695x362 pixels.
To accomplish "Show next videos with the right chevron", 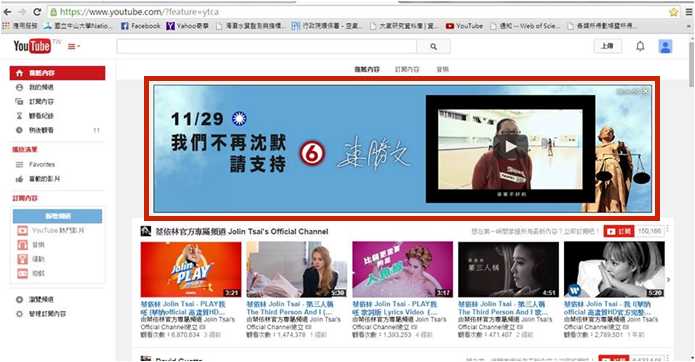I will (668, 280).
